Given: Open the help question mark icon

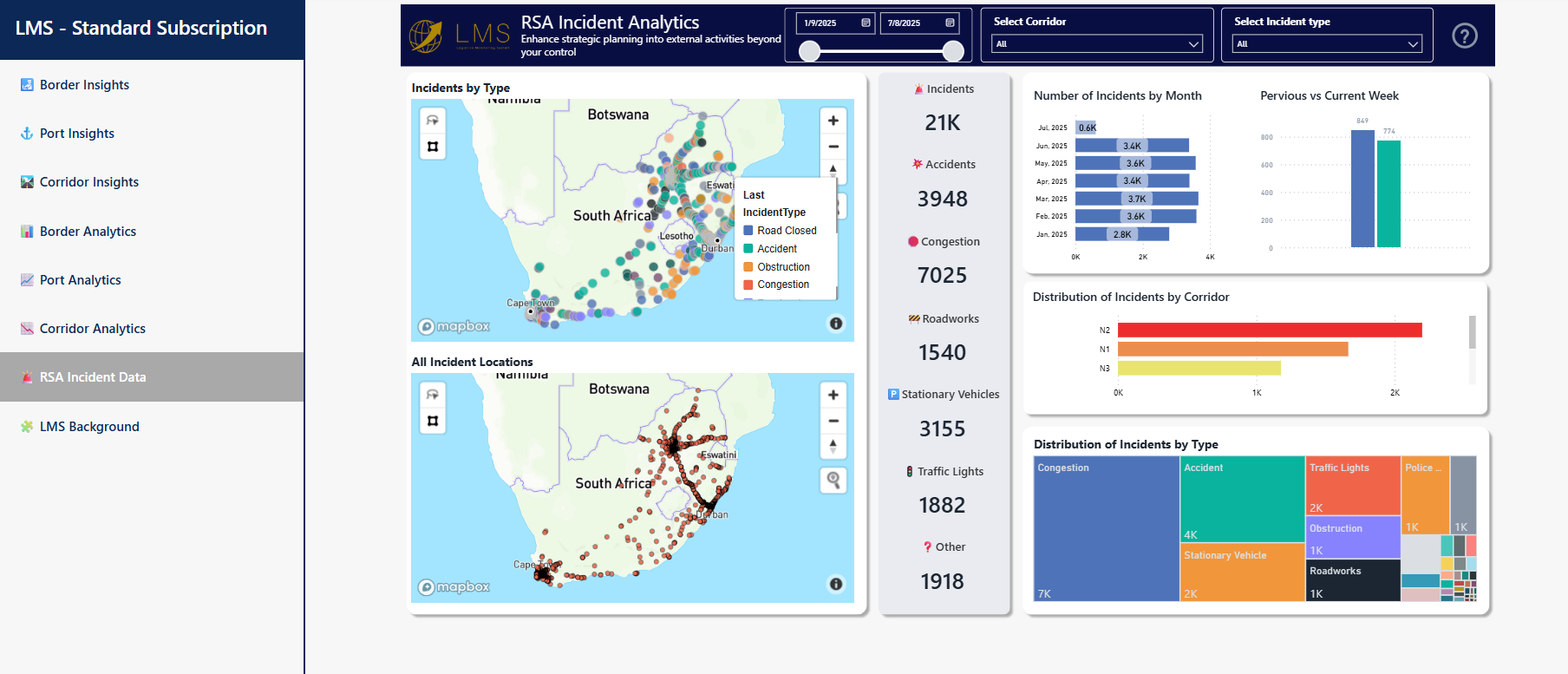Looking at the screenshot, I should pyautogui.click(x=1464, y=36).
